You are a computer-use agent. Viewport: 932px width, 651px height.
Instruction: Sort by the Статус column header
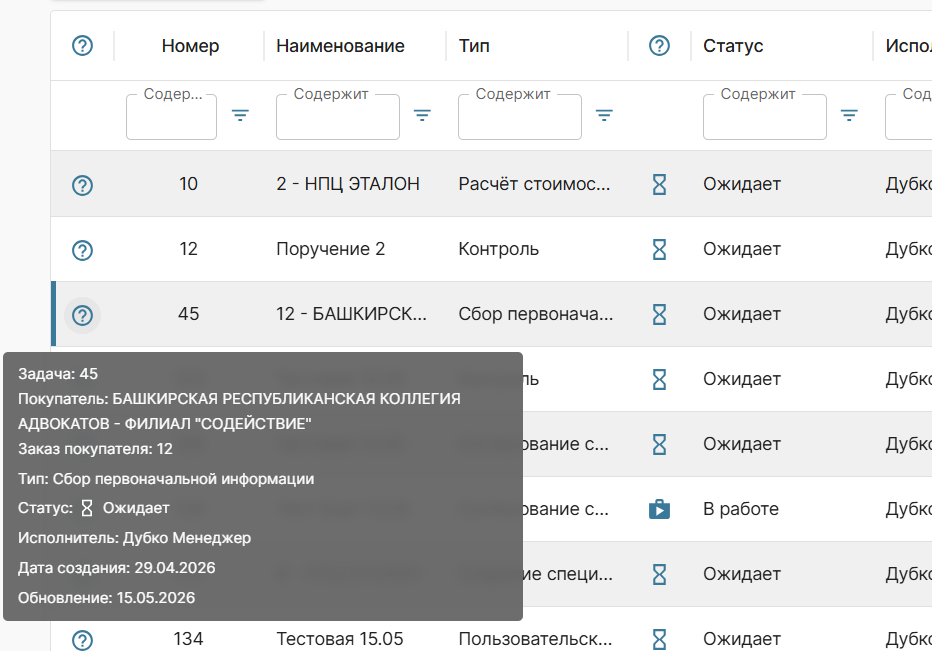click(x=733, y=46)
